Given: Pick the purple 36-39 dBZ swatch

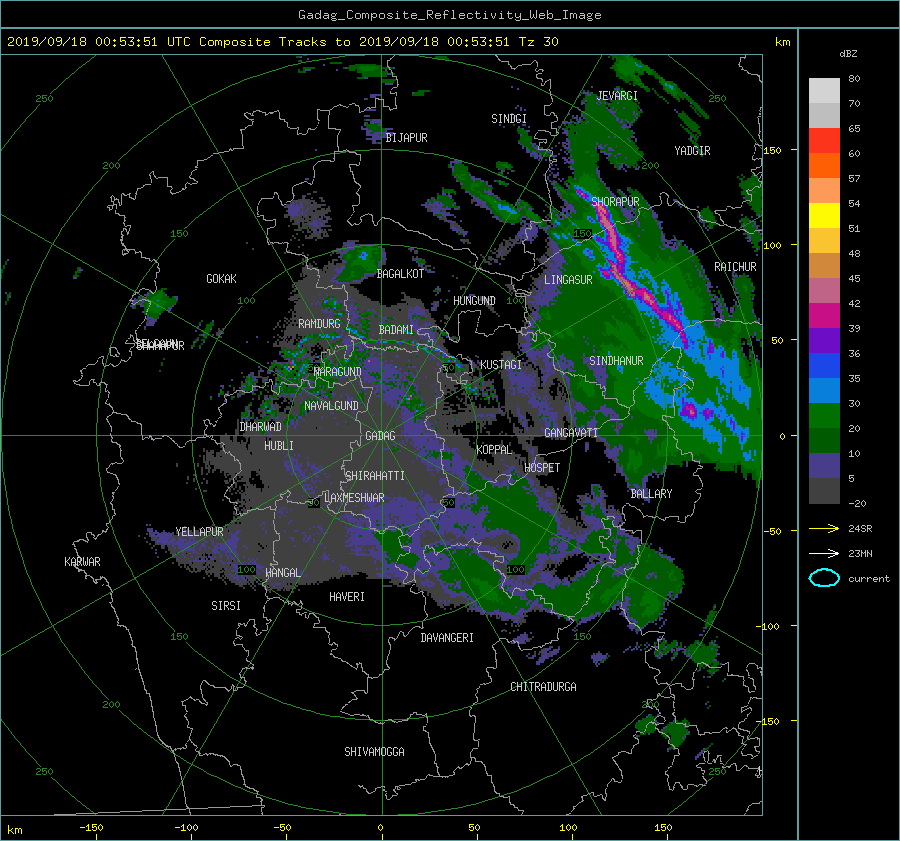Looking at the screenshot, I should (x=824, y=341).
